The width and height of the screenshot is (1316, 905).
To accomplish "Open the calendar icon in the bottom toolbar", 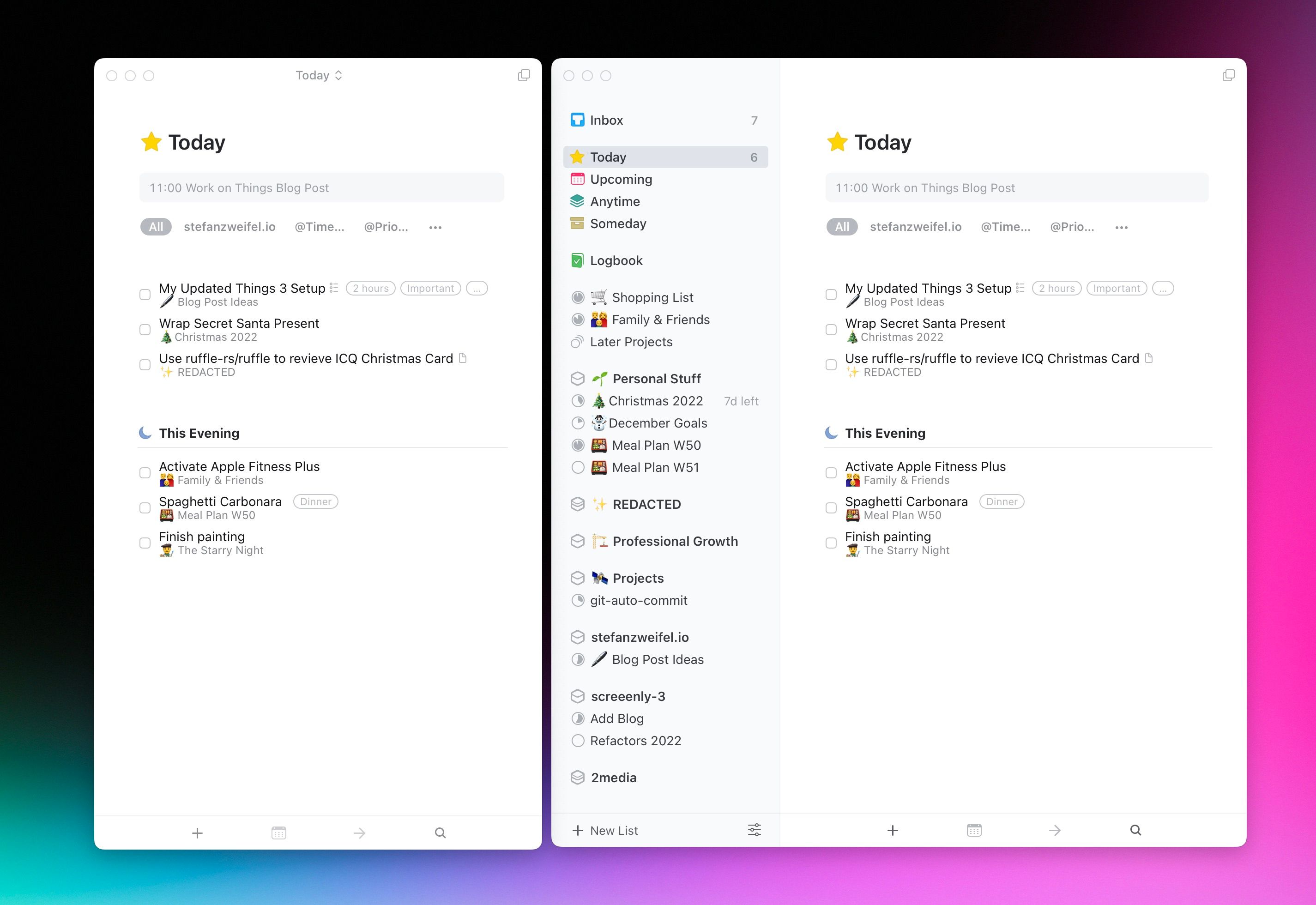I will click(x=278, y=833).
